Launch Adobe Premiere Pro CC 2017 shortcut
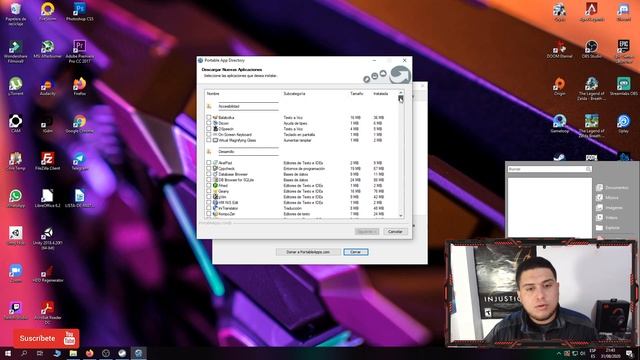 [80, 51]
